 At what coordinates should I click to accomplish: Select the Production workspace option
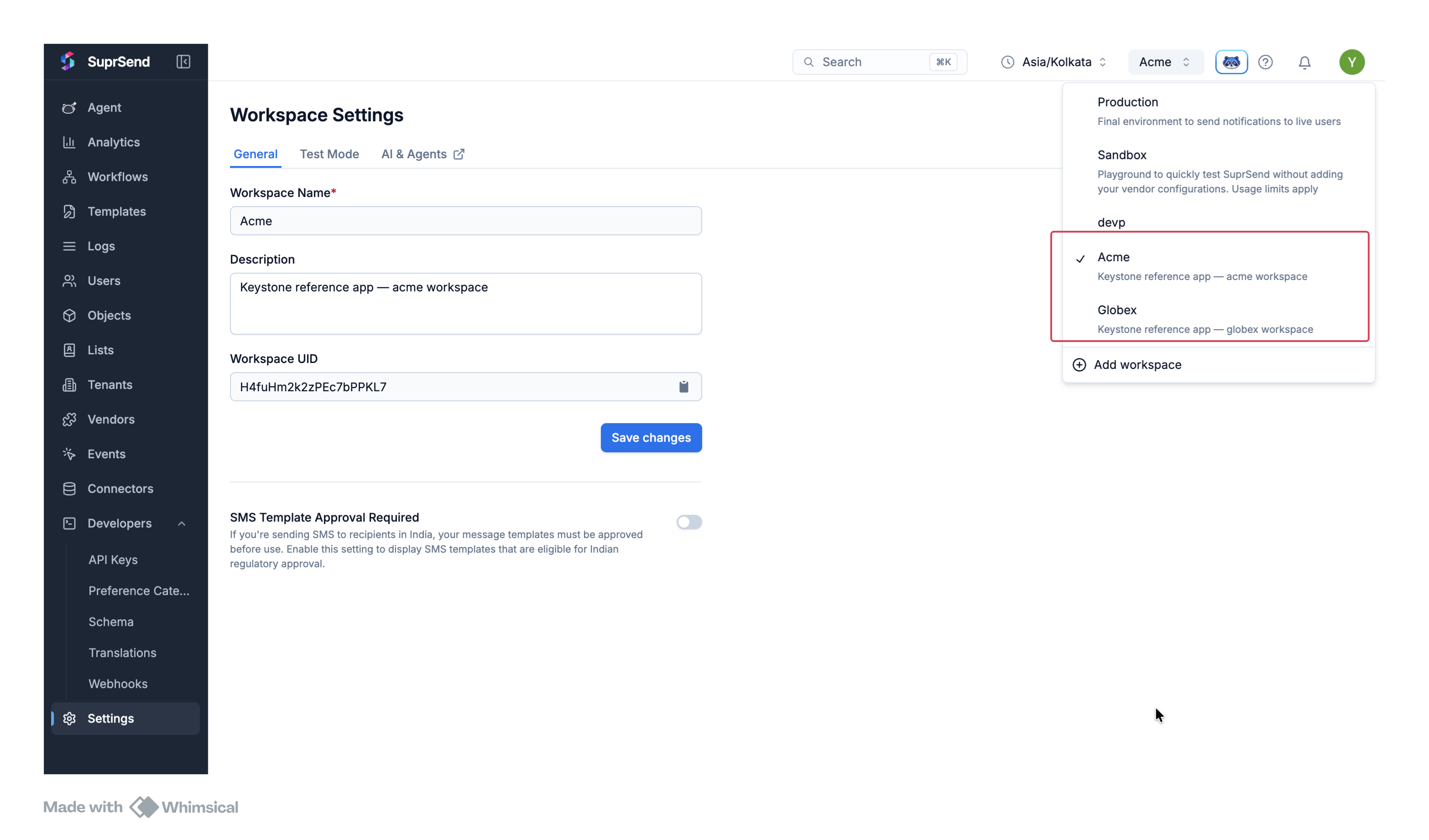click(x=1218, y=111)
